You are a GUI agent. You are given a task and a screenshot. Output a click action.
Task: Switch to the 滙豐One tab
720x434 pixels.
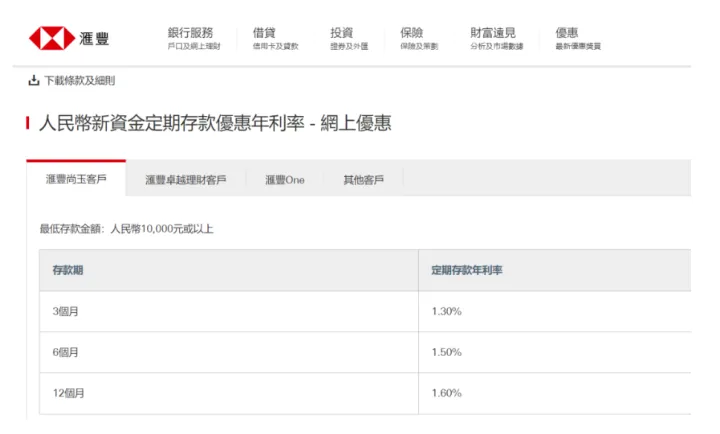pos(284,180)
